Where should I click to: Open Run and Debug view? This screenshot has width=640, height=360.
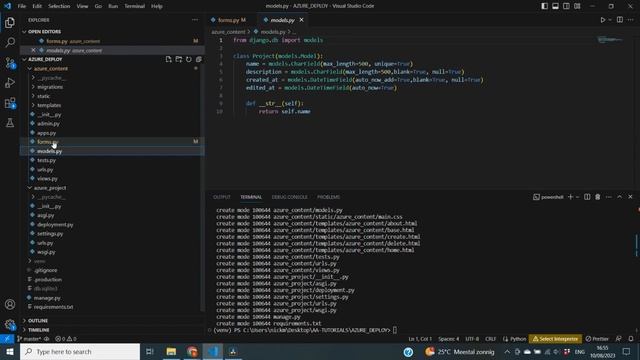(10, 83)
